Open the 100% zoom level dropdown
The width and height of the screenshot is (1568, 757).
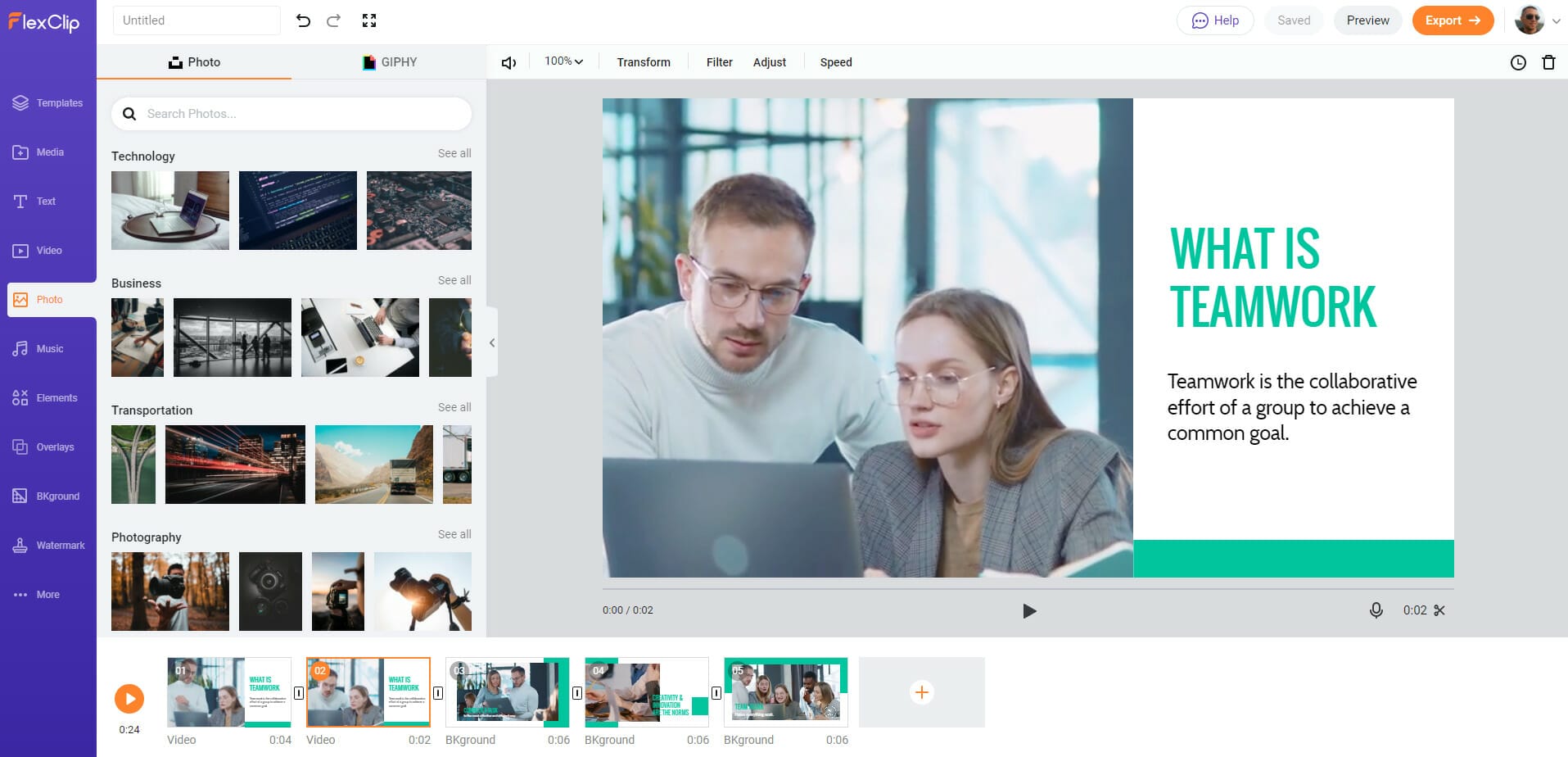563,61
